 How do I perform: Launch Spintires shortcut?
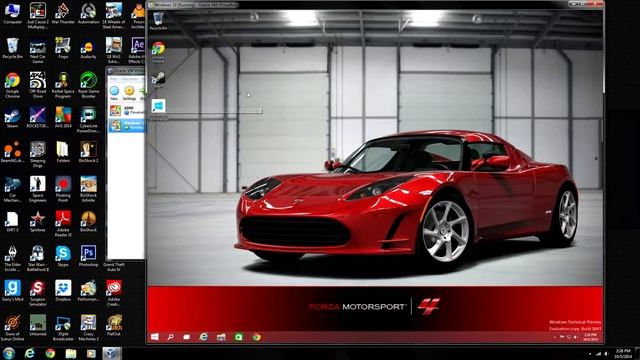pyautogui.click(x=38, y=221)
